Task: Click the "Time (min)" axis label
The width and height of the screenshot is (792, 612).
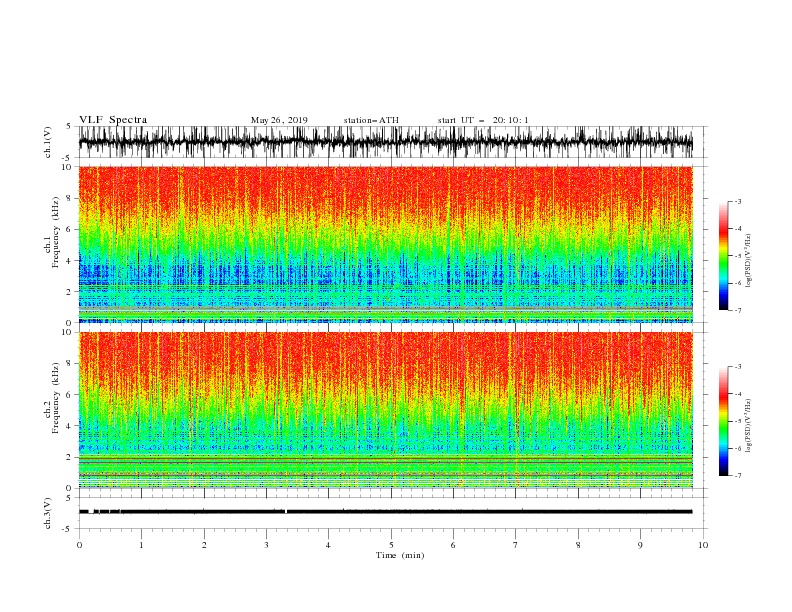Action: (400, 555)
